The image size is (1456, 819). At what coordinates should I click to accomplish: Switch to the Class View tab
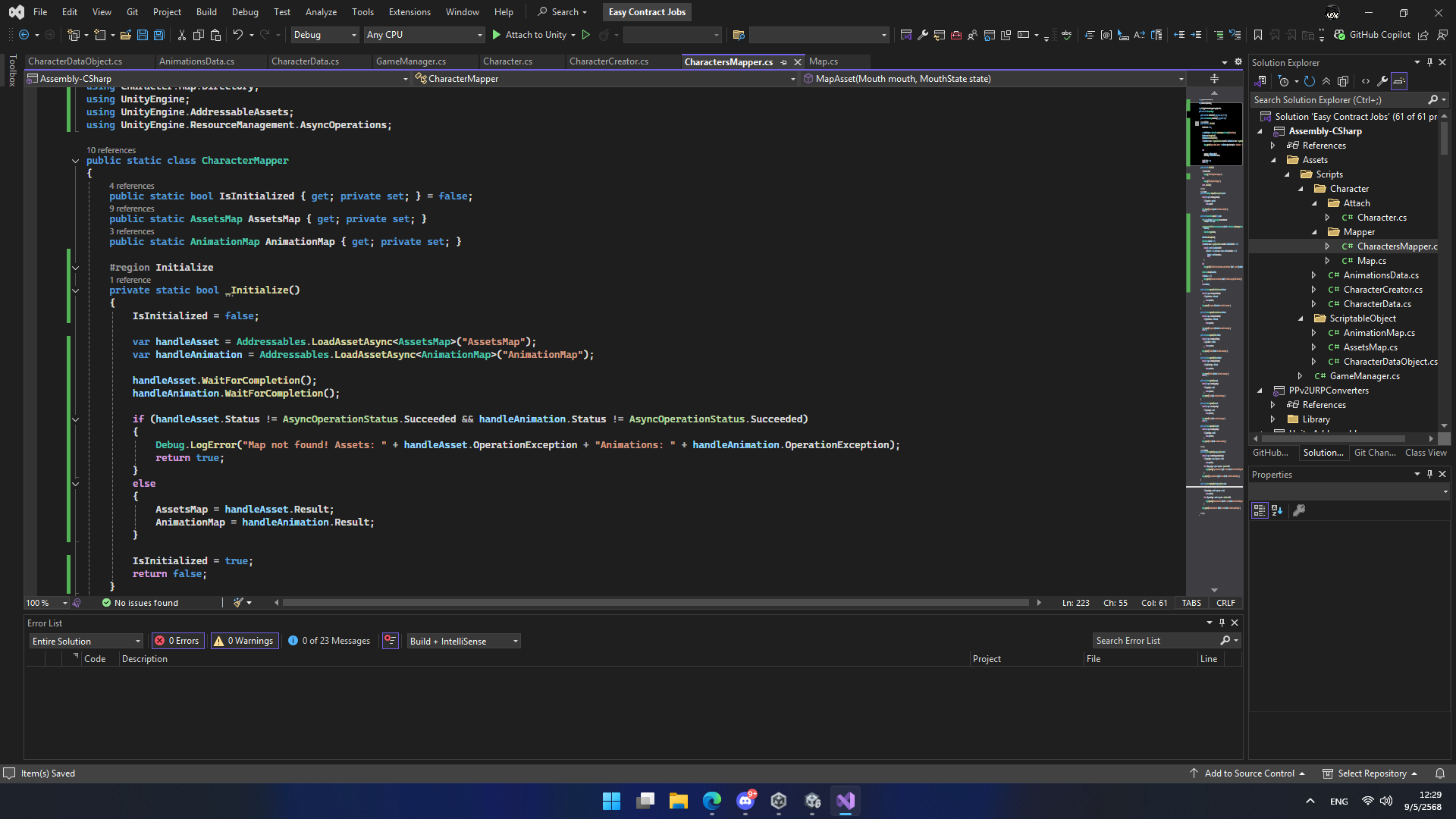tap(1426, 453)
